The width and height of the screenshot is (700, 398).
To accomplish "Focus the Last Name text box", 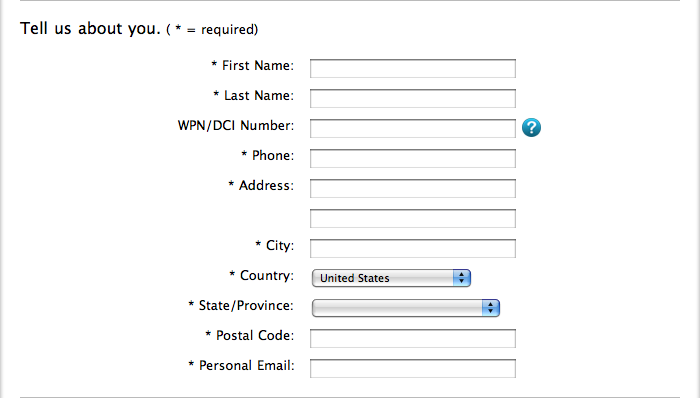I will pos(413,98).
